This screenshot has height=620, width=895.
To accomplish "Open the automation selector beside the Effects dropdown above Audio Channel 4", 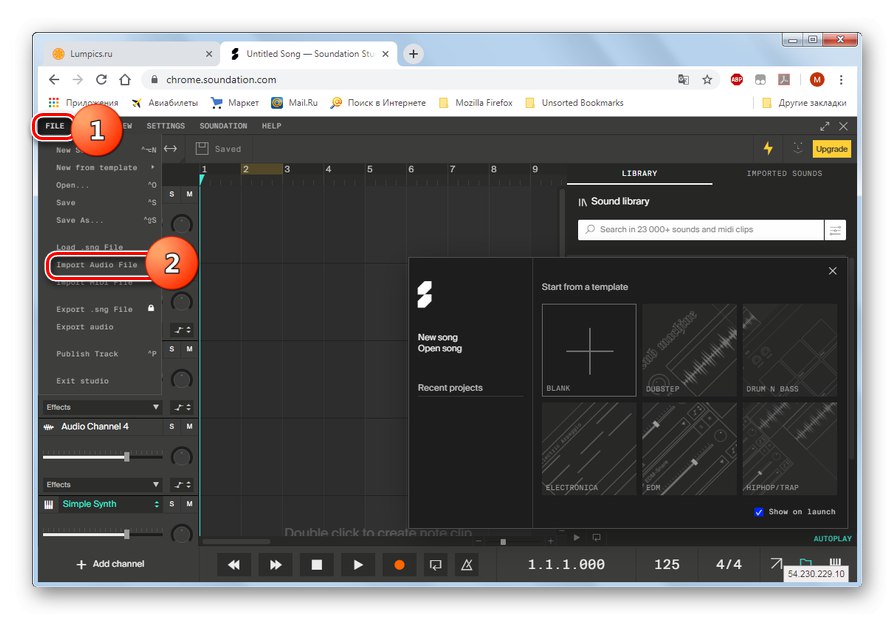I will point(183,407).
